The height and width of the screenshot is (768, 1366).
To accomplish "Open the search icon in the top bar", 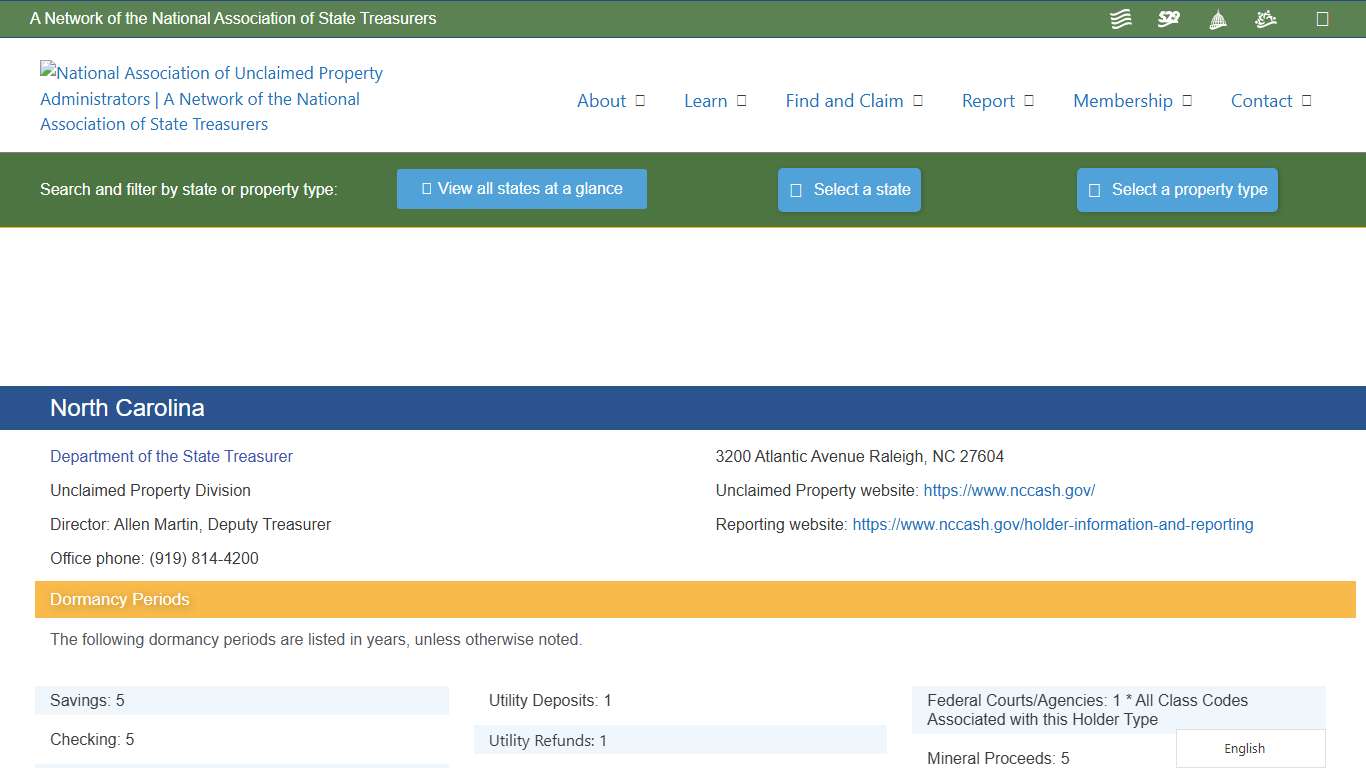I will [x=1322, y=18].
